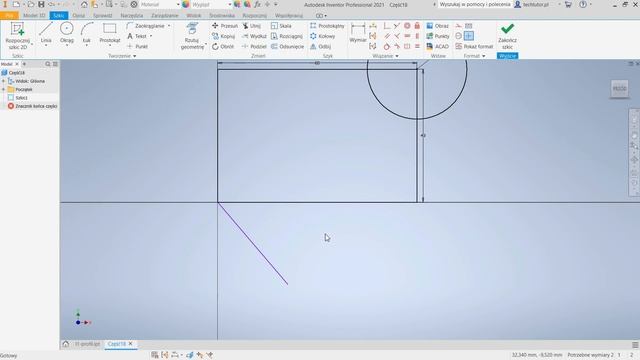This screenshot has height=360, width=640.
Task: Click the Rzutuj geometrię tool
Action: (x=192, y=36)
